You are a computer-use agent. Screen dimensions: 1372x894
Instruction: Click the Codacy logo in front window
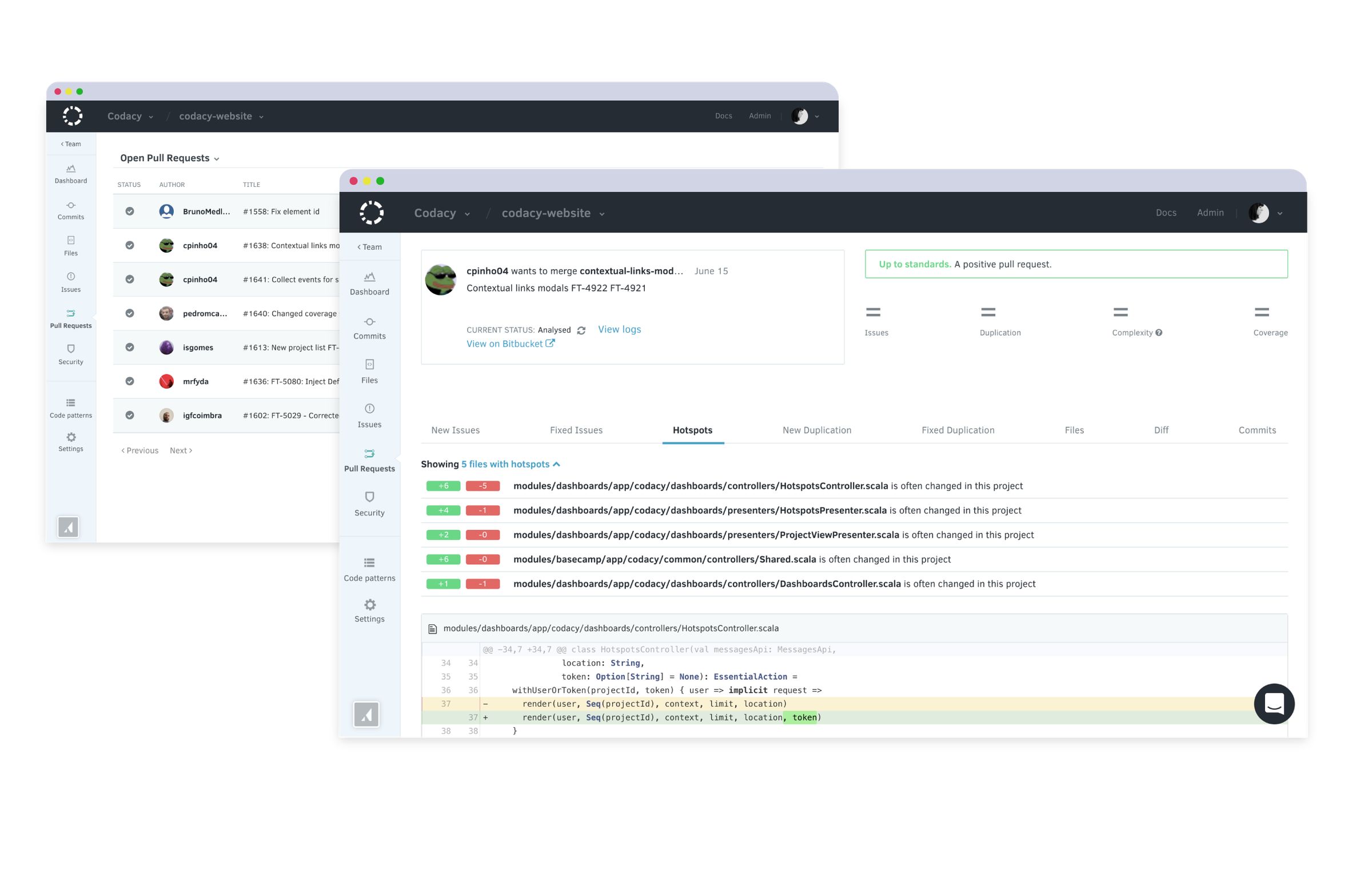click(372, 213)
